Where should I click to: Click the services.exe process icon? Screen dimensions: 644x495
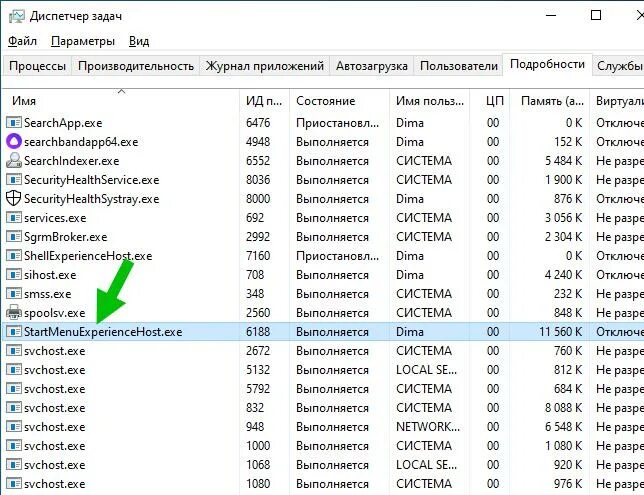point(14,217)
